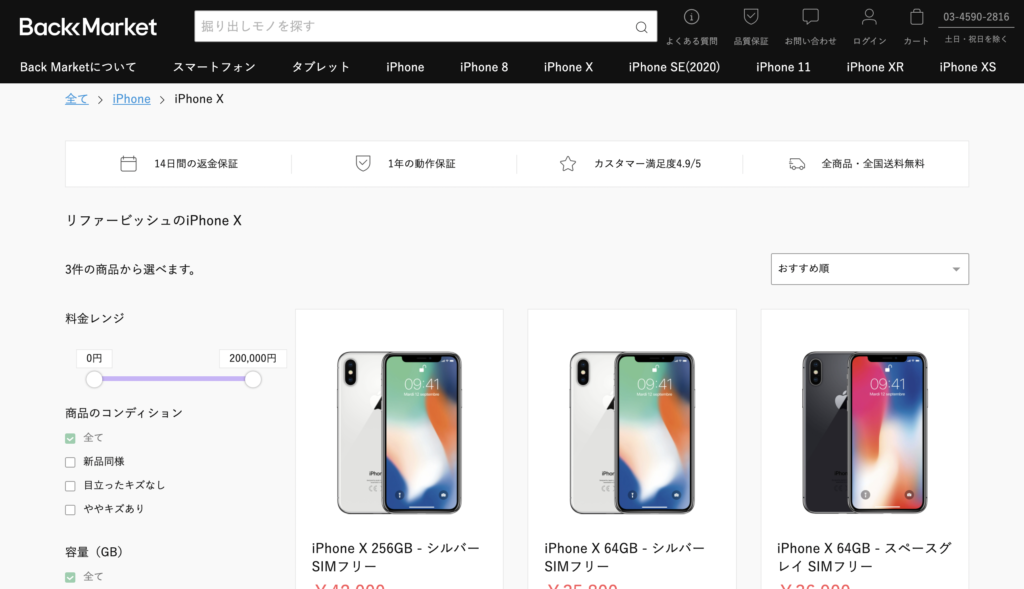Click the 1年の動作保証 text
The height and width of the screenshot is (589, 1024).
422,164
